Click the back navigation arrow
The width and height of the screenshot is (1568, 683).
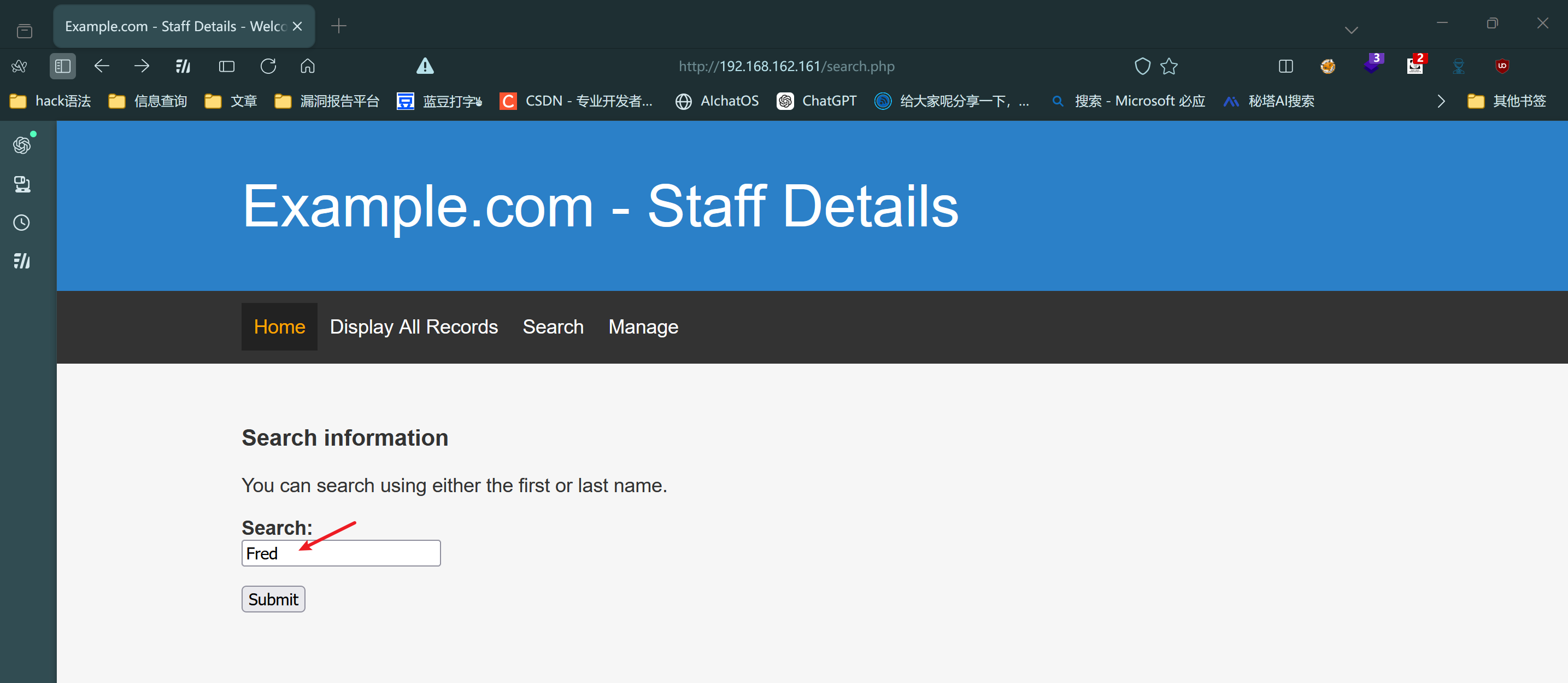point(102,66)
